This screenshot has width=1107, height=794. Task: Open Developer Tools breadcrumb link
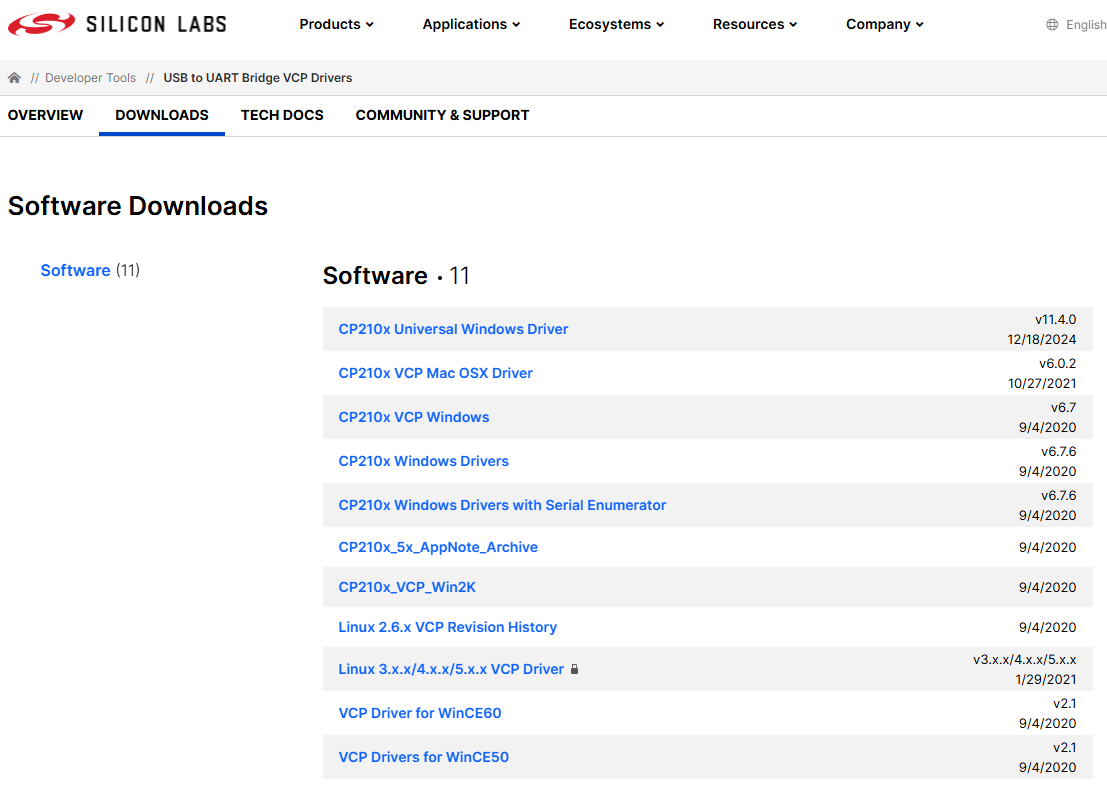(x=90, y=78)
